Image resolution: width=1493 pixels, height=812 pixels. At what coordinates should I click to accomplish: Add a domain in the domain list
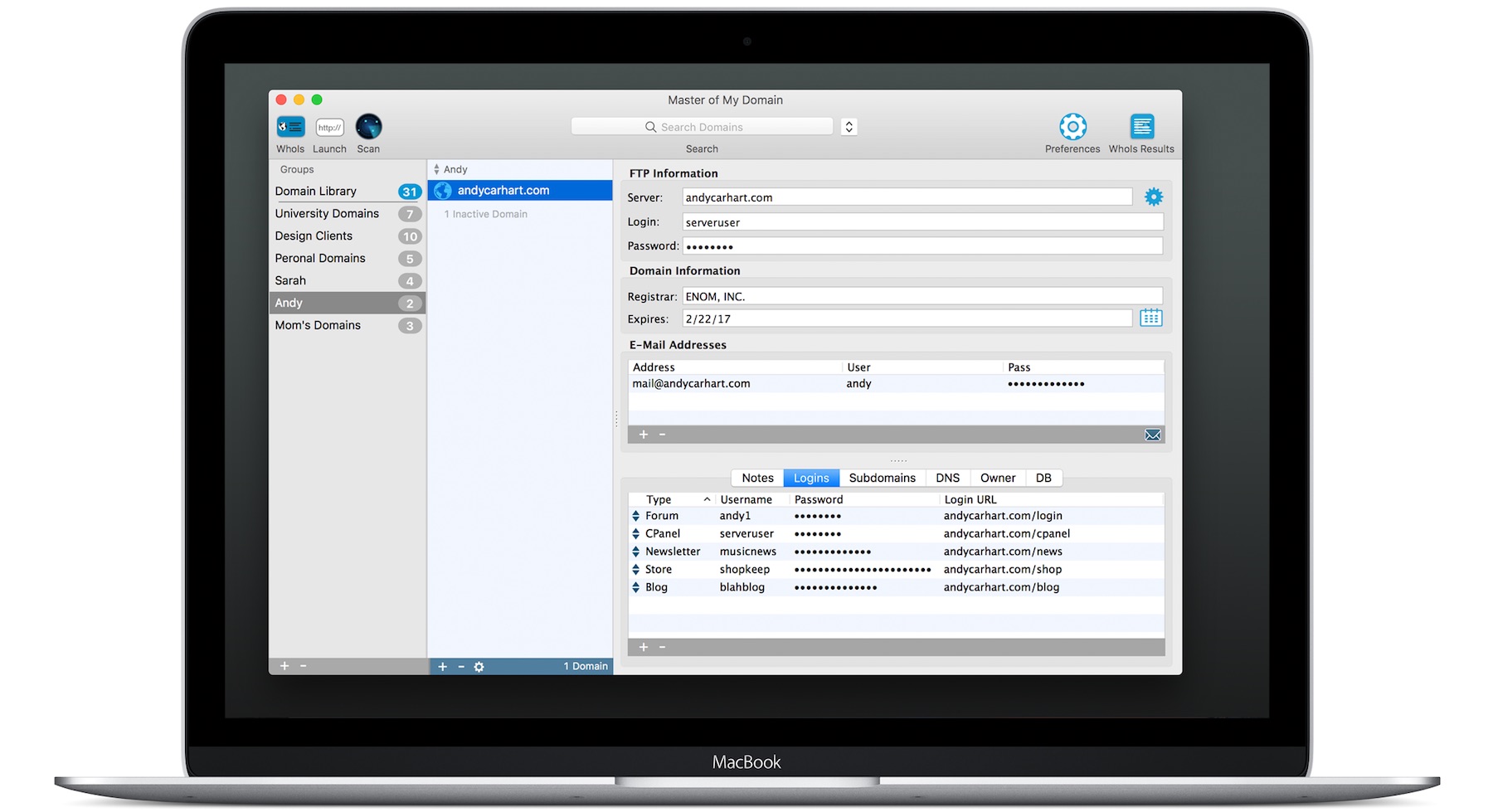[x=442, y=667]
